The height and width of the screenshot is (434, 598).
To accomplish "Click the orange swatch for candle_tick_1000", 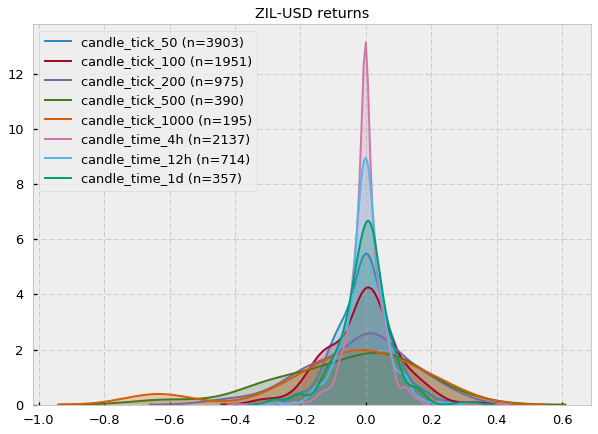I will click(x=58, y=119).
